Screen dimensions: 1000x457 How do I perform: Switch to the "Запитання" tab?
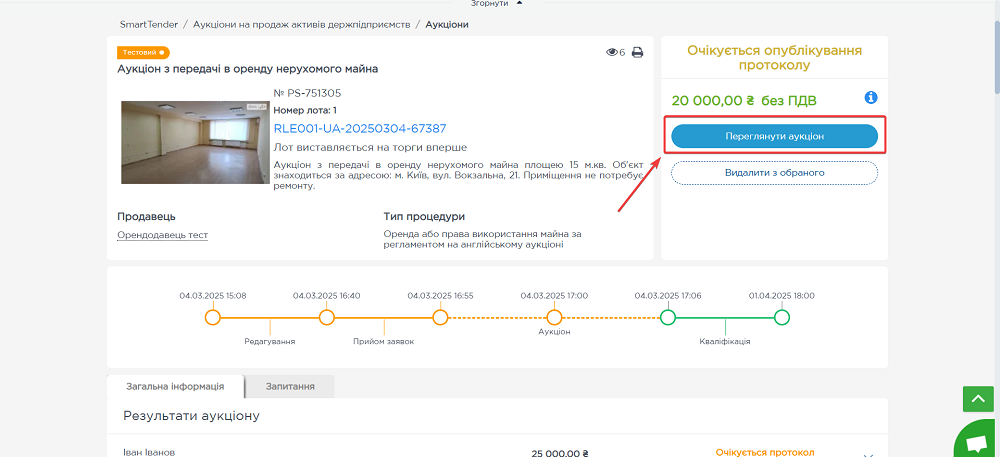tap(289, 386)
